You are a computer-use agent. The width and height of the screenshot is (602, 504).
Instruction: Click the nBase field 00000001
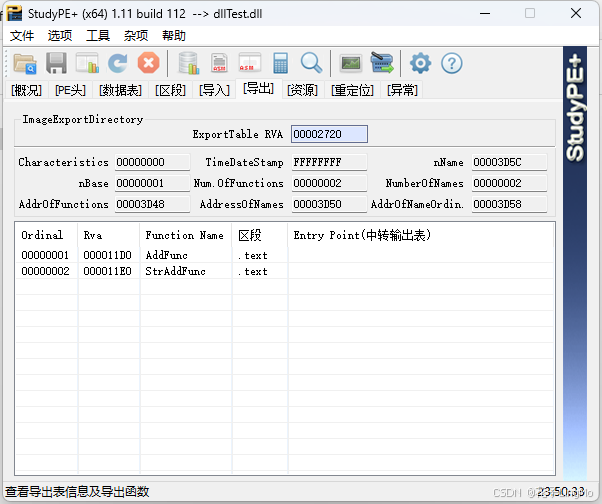[152, 183]
